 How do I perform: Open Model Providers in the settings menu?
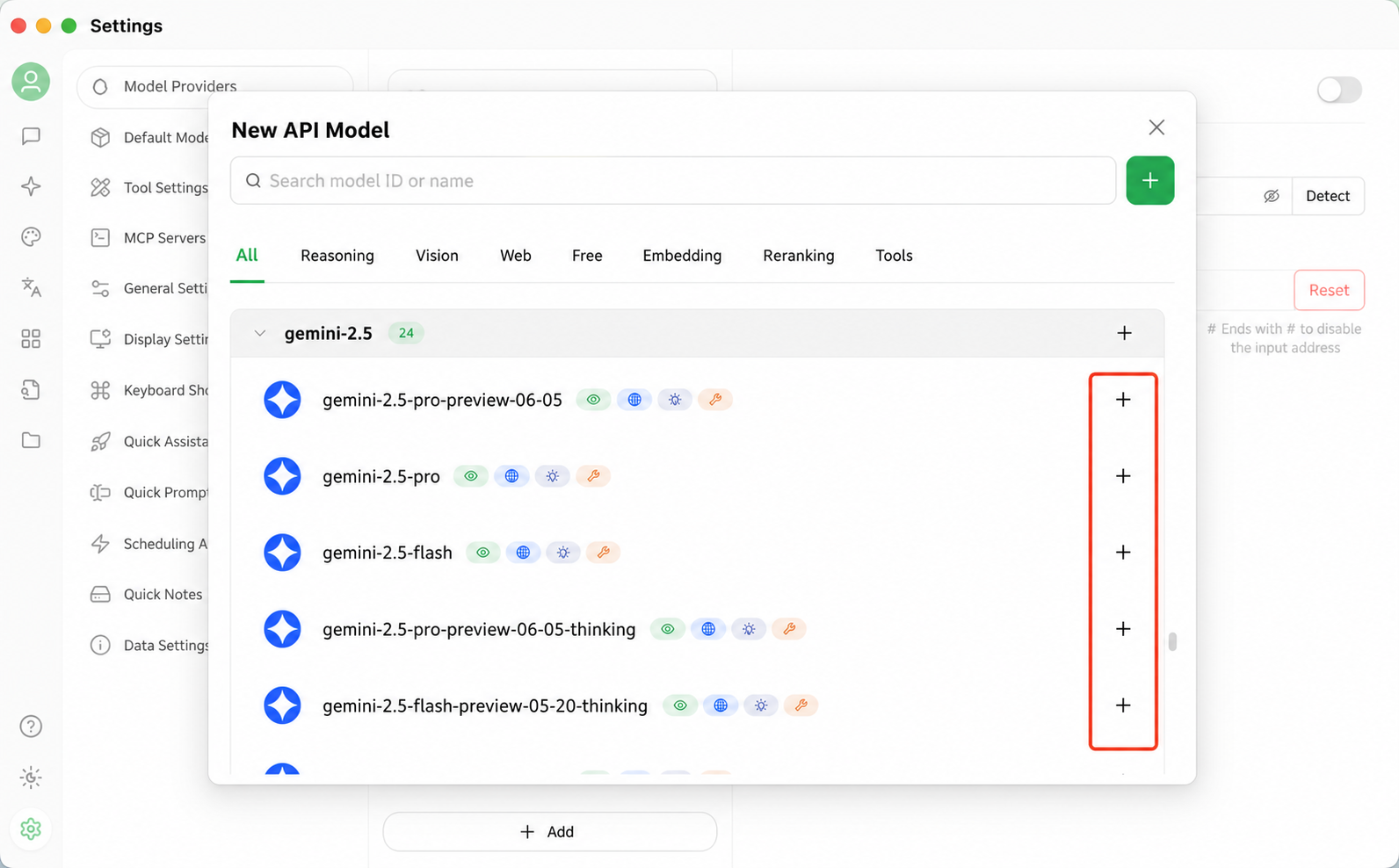(215, 86)
